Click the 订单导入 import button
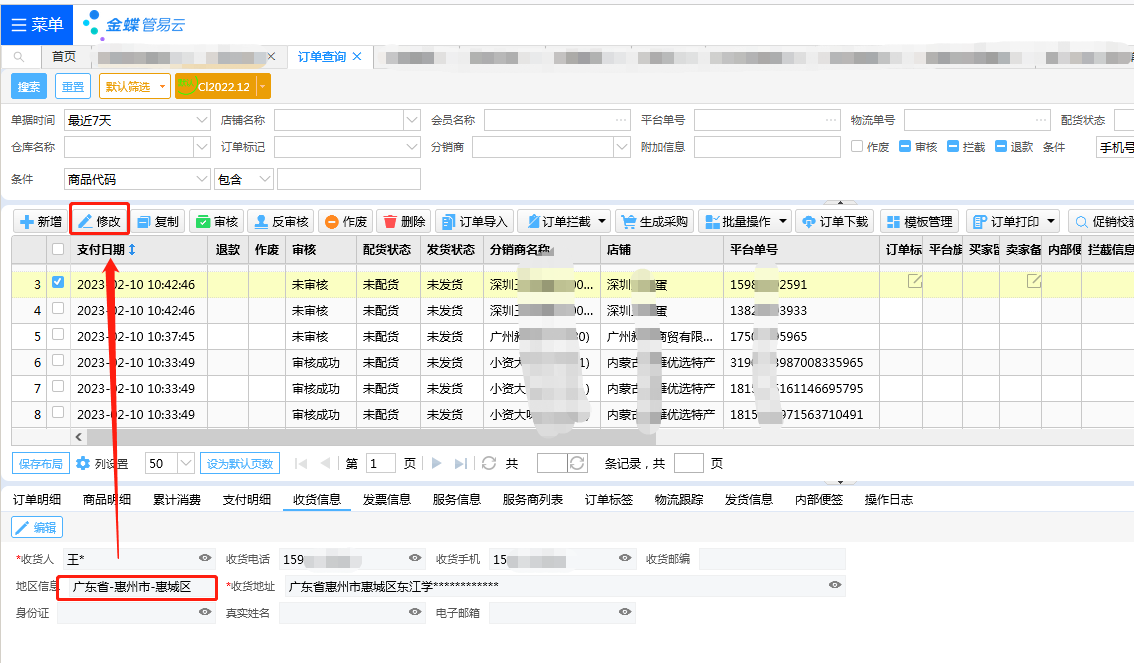This screenshot has height=663, width=1134. point(474,221)
